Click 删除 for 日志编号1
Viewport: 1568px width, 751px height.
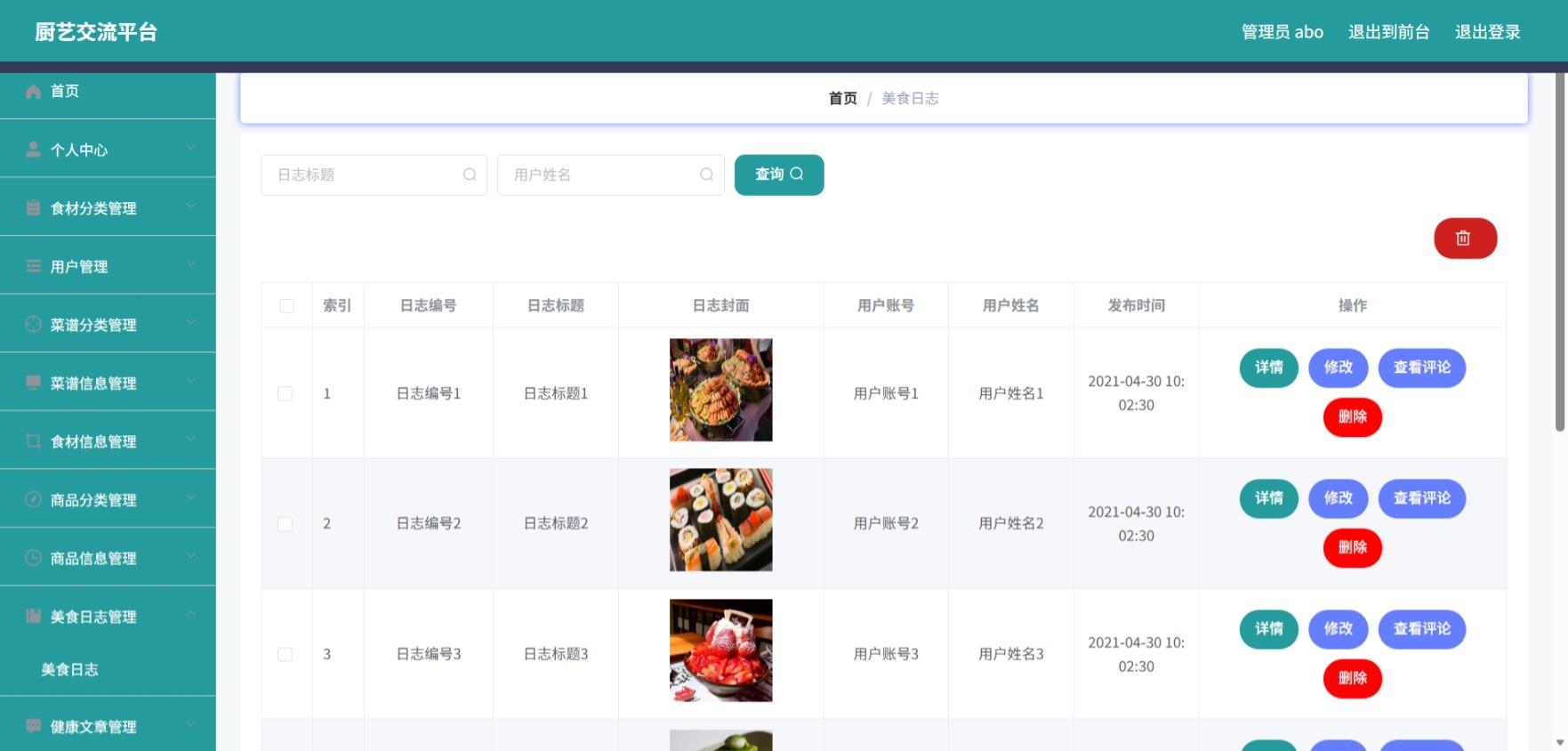click(1353, 417)
